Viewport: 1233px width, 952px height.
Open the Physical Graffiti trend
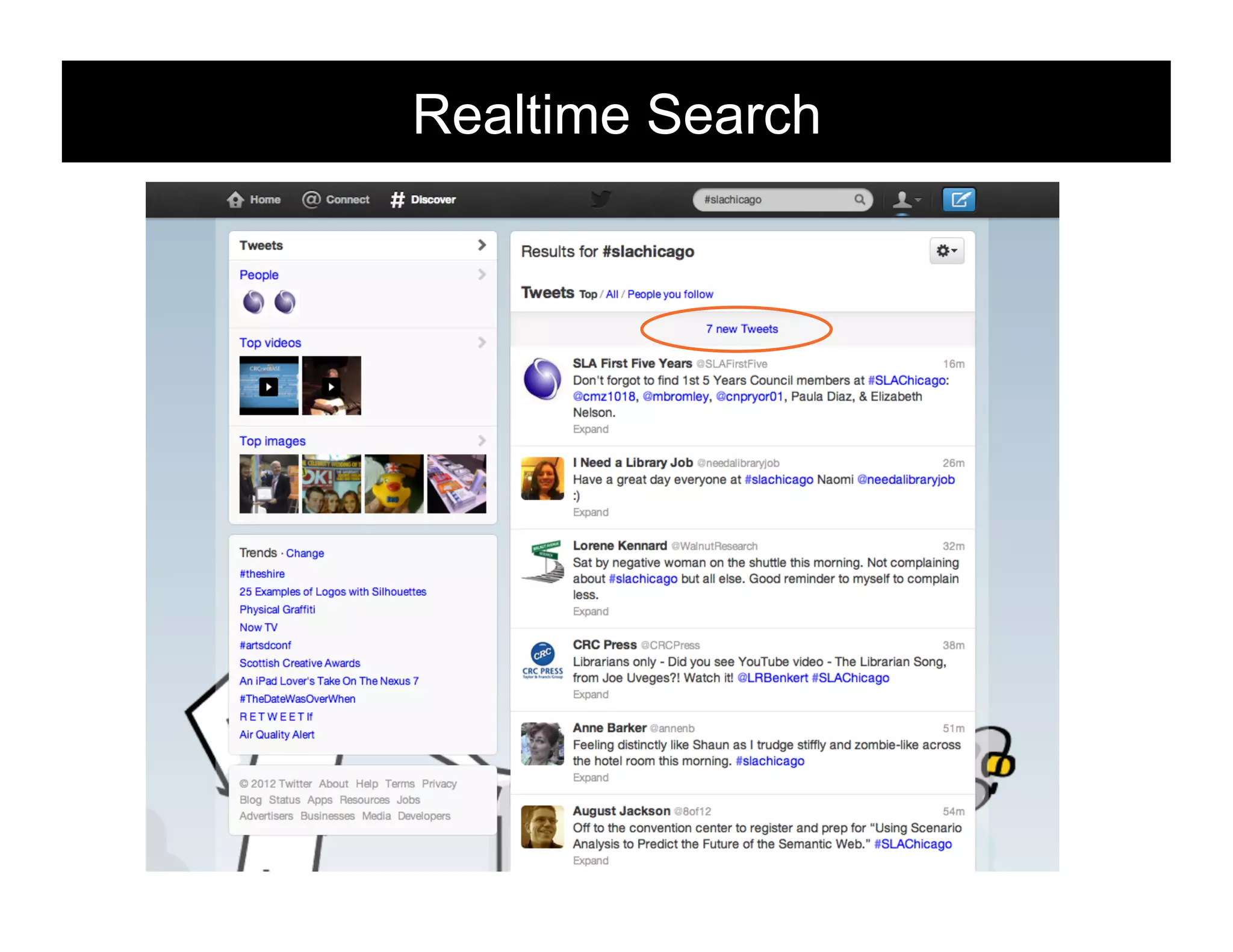277,610
